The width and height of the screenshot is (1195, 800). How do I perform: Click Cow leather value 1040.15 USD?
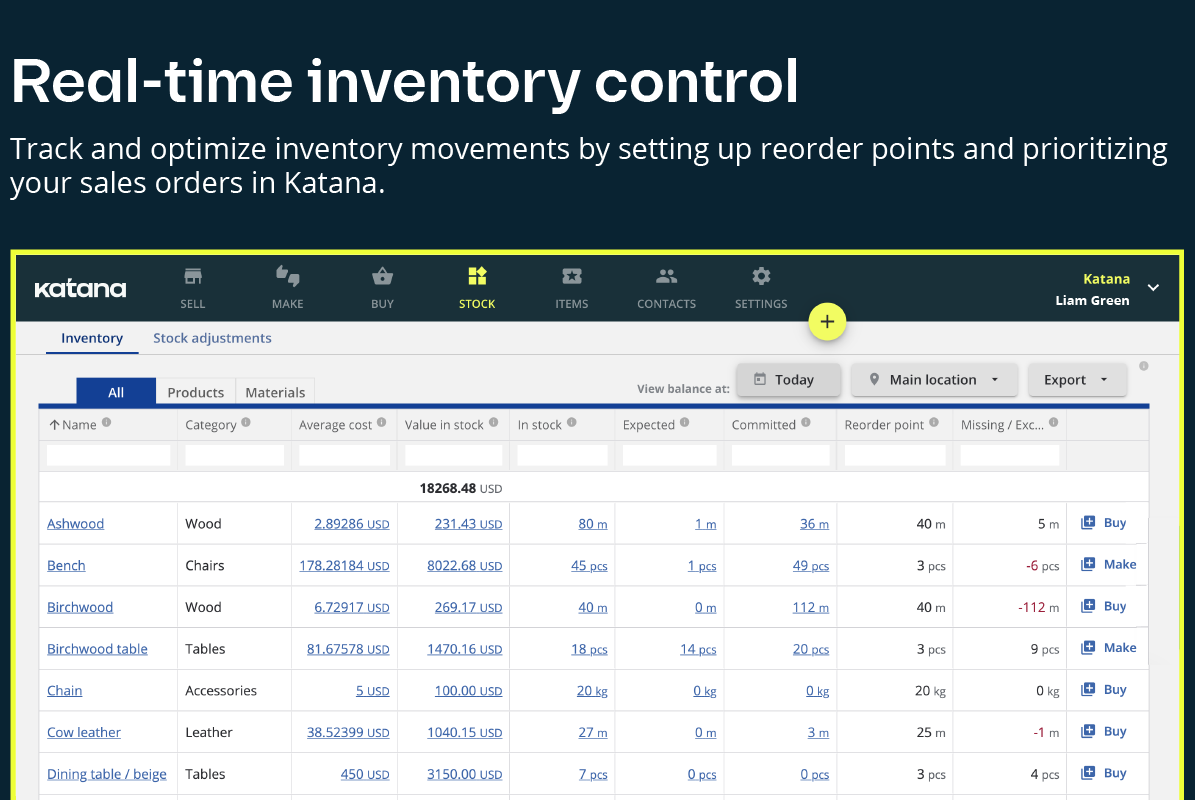tap(465, 732)
